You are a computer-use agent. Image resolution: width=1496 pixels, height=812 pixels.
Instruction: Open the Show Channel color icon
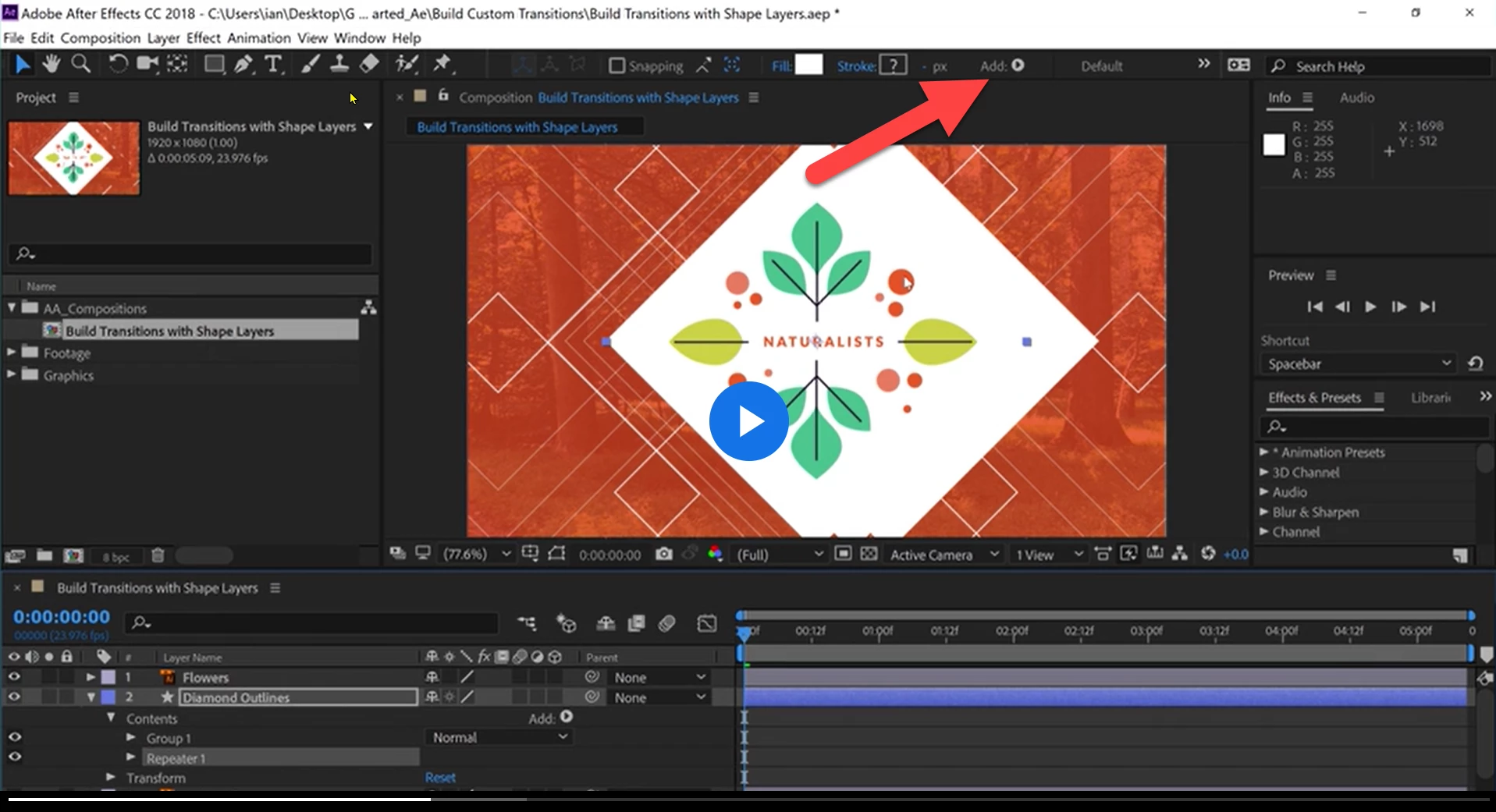click(715, 554)
